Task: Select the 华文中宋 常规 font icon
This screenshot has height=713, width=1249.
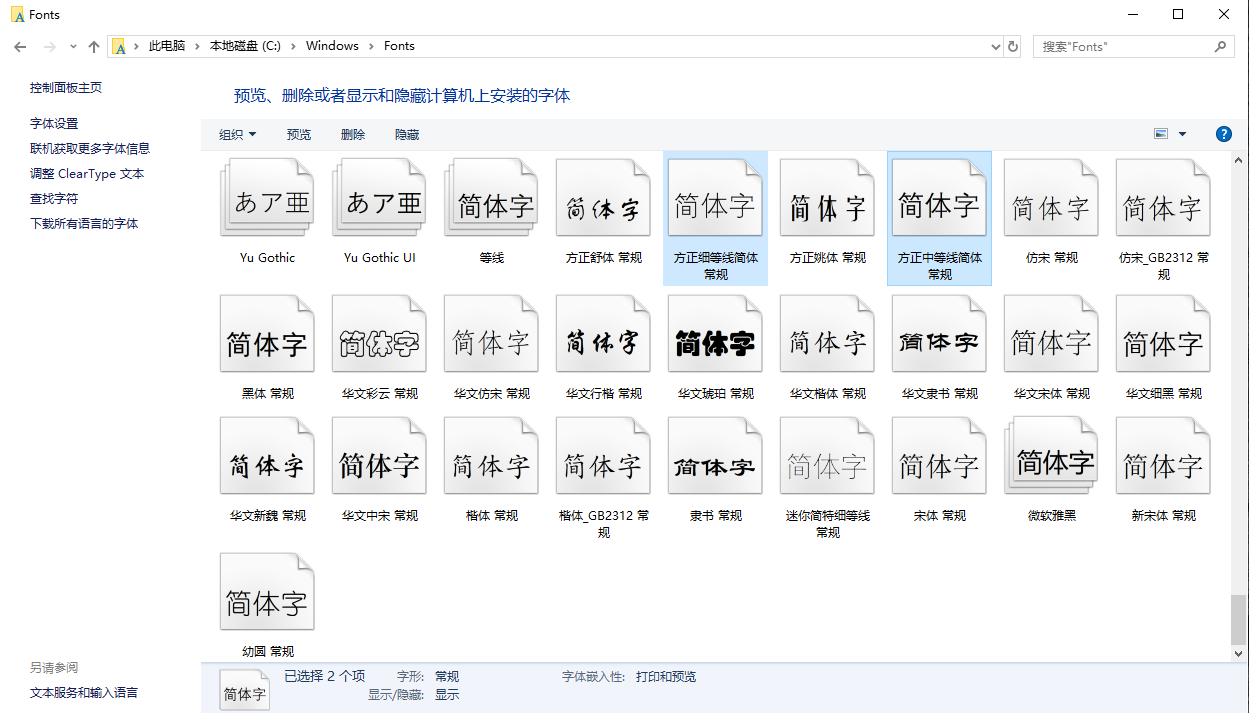Action: [x=379, y=456]
